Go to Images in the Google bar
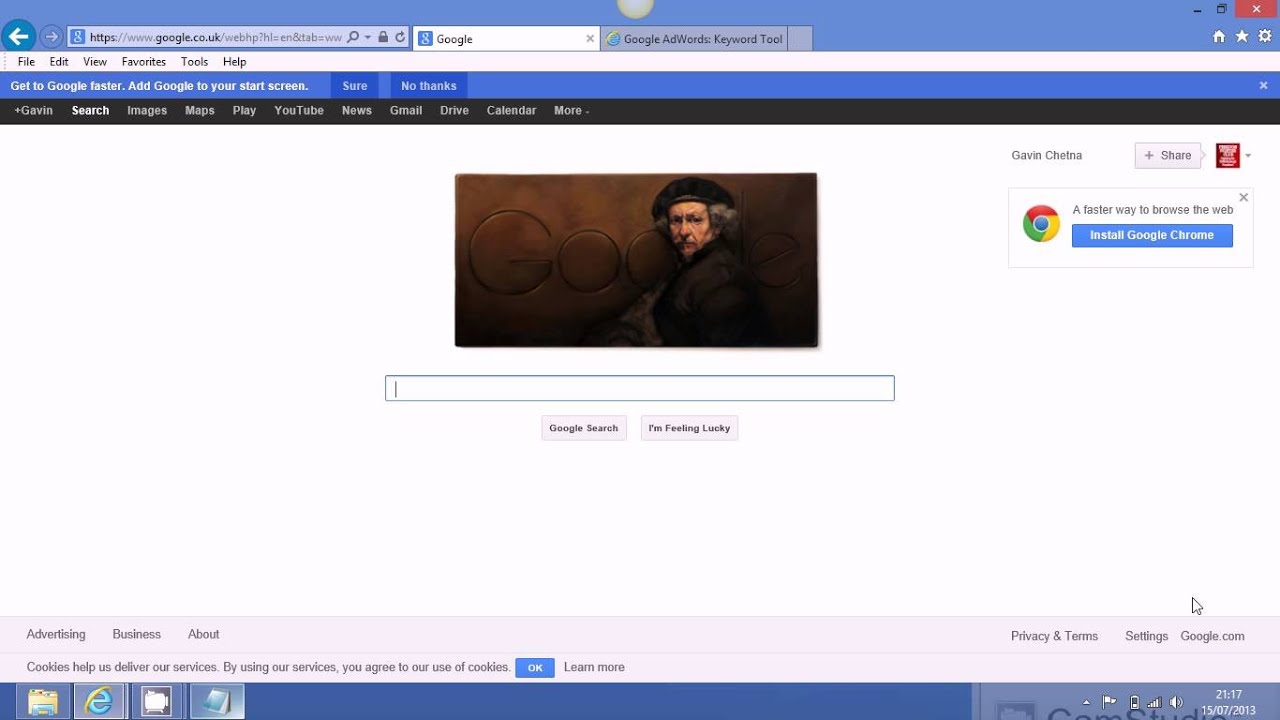This screenshot has height=720, width=1280. tap(147, 111)
